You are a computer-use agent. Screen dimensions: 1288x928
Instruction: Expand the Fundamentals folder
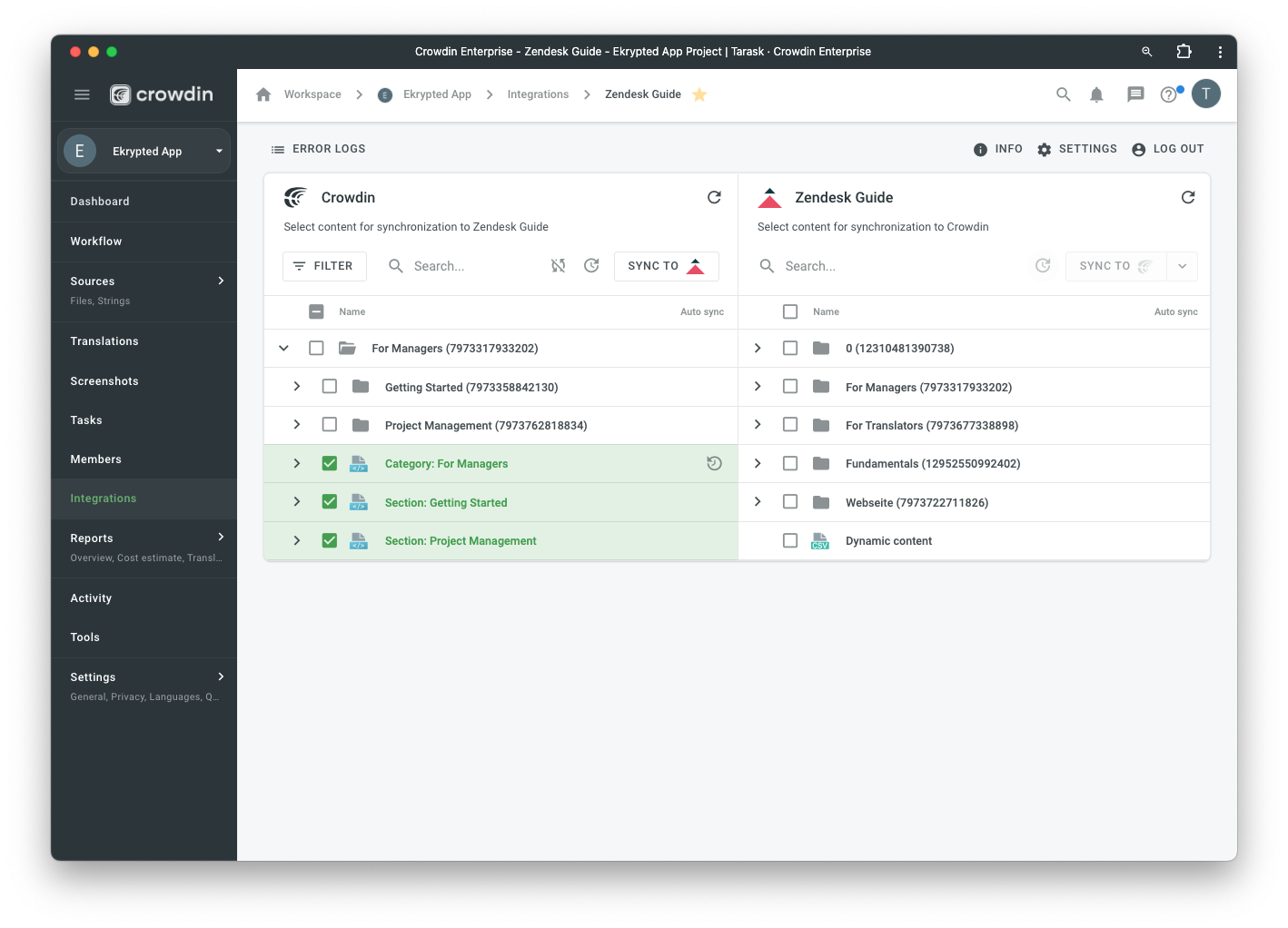coord(758,463)
